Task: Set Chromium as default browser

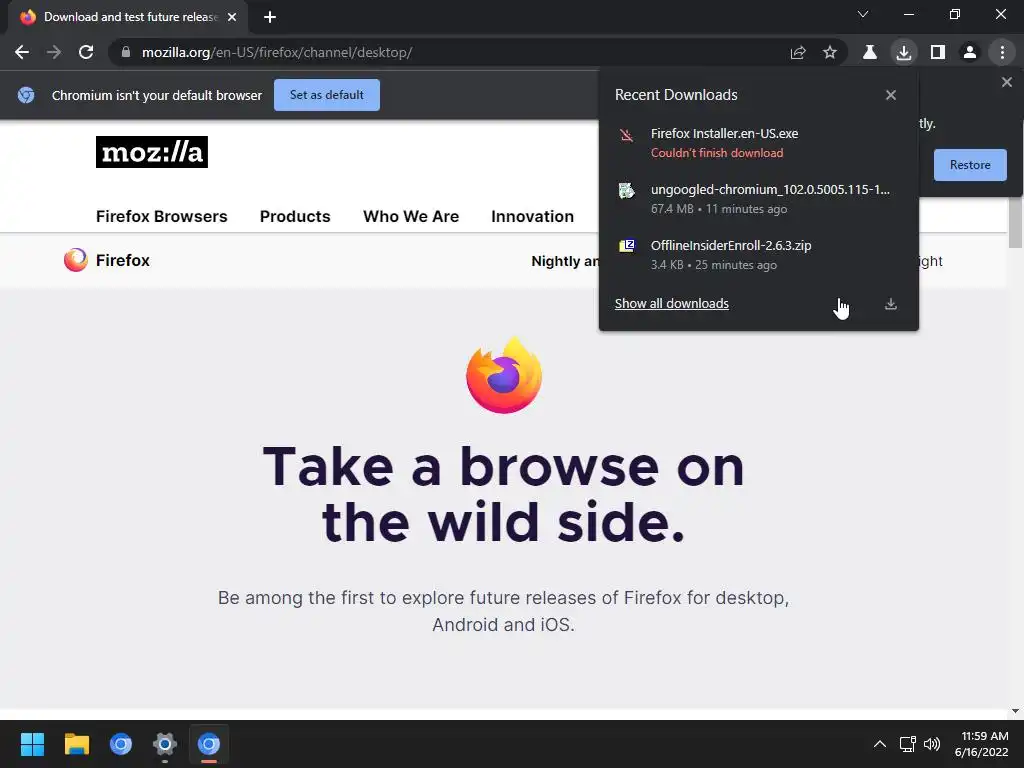Action: [x=327, y=95]
